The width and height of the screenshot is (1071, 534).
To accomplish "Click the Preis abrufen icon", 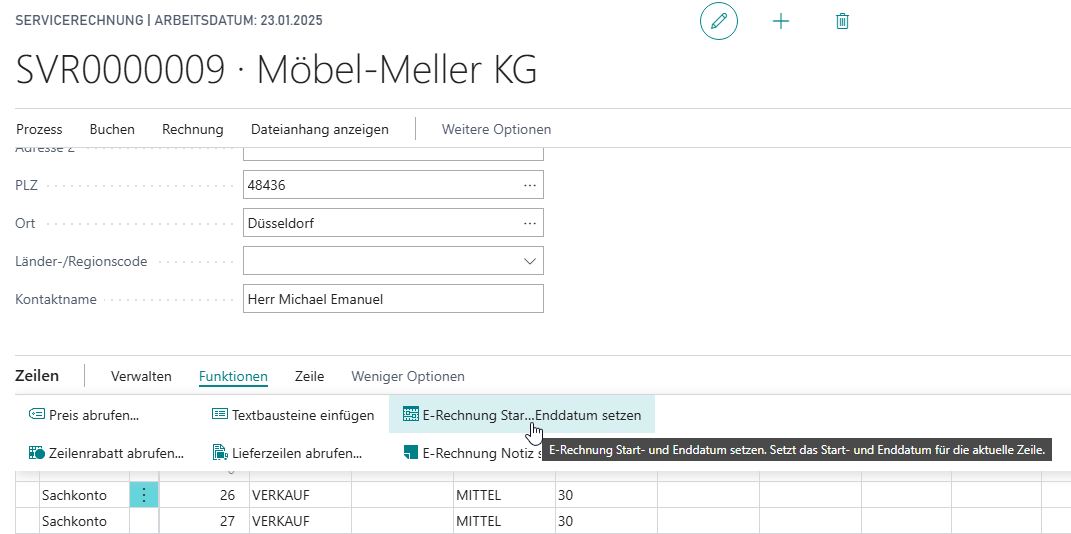I will [x=37, y=415].
